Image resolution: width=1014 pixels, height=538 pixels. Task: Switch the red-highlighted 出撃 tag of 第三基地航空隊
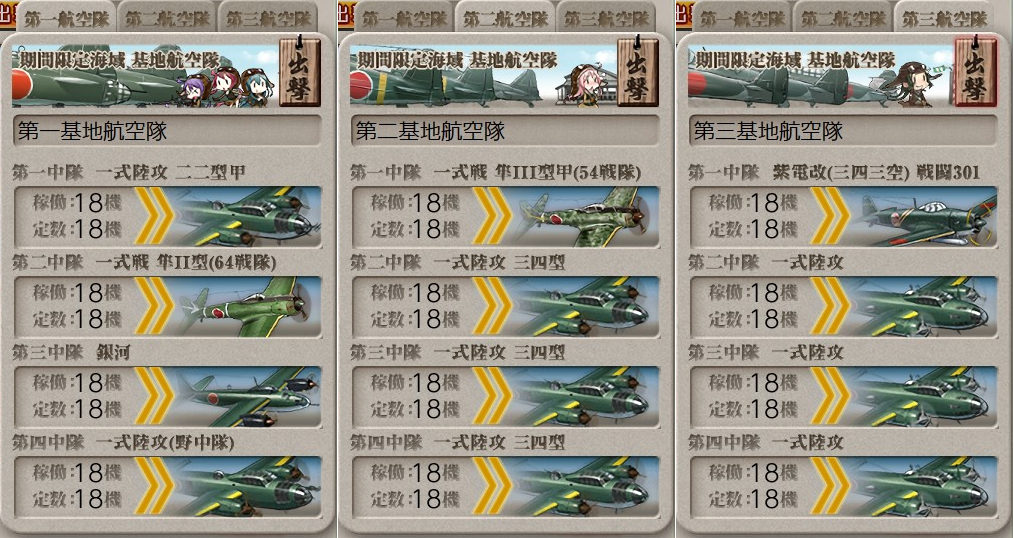click(975, 71)
